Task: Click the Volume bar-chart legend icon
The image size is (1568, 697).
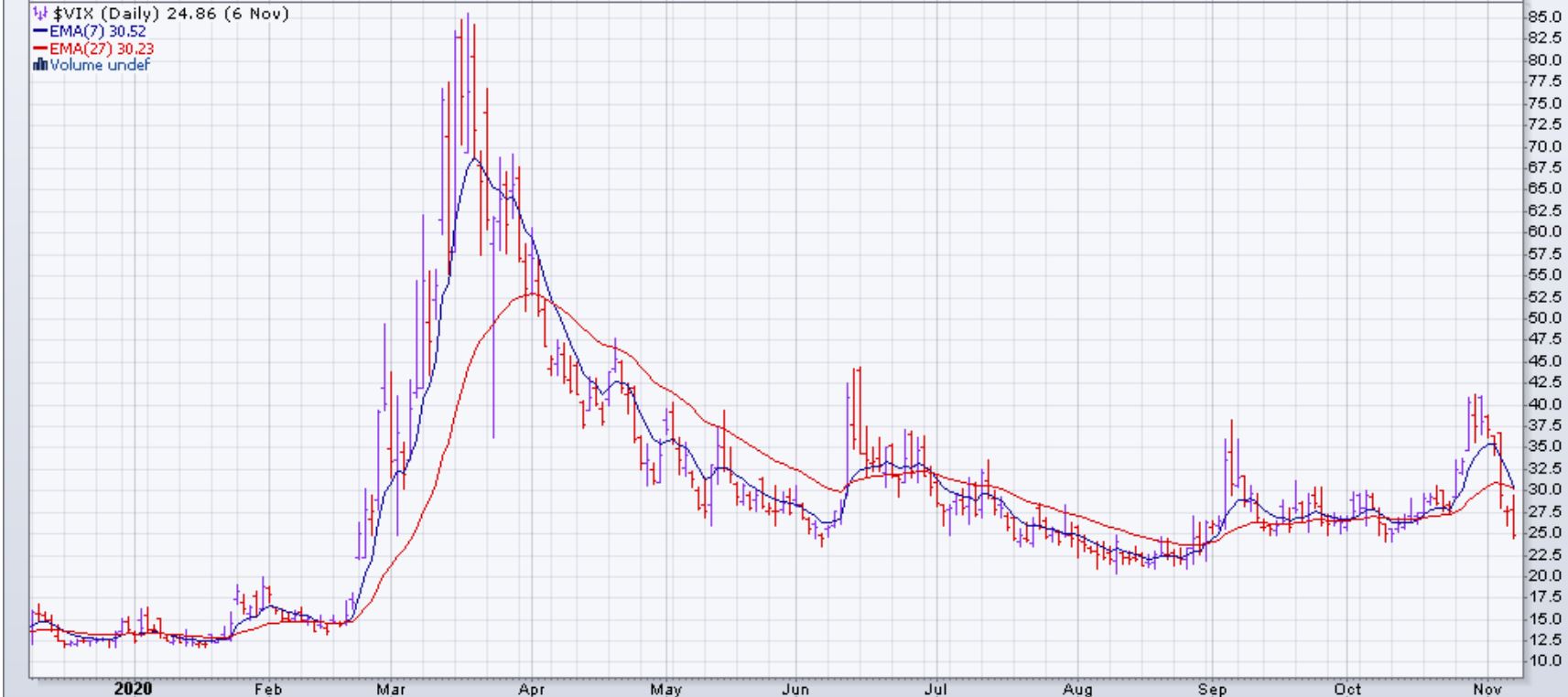Action: tap(38, 65)
